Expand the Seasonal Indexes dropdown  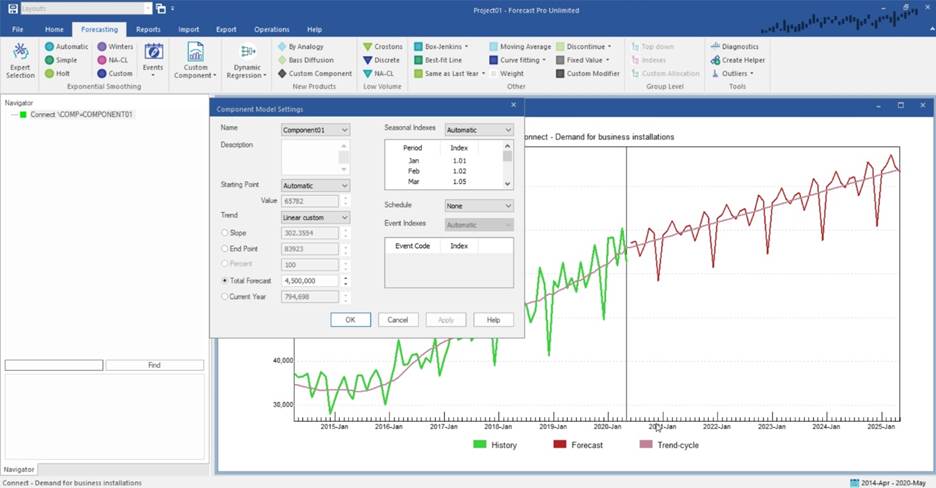478,130
